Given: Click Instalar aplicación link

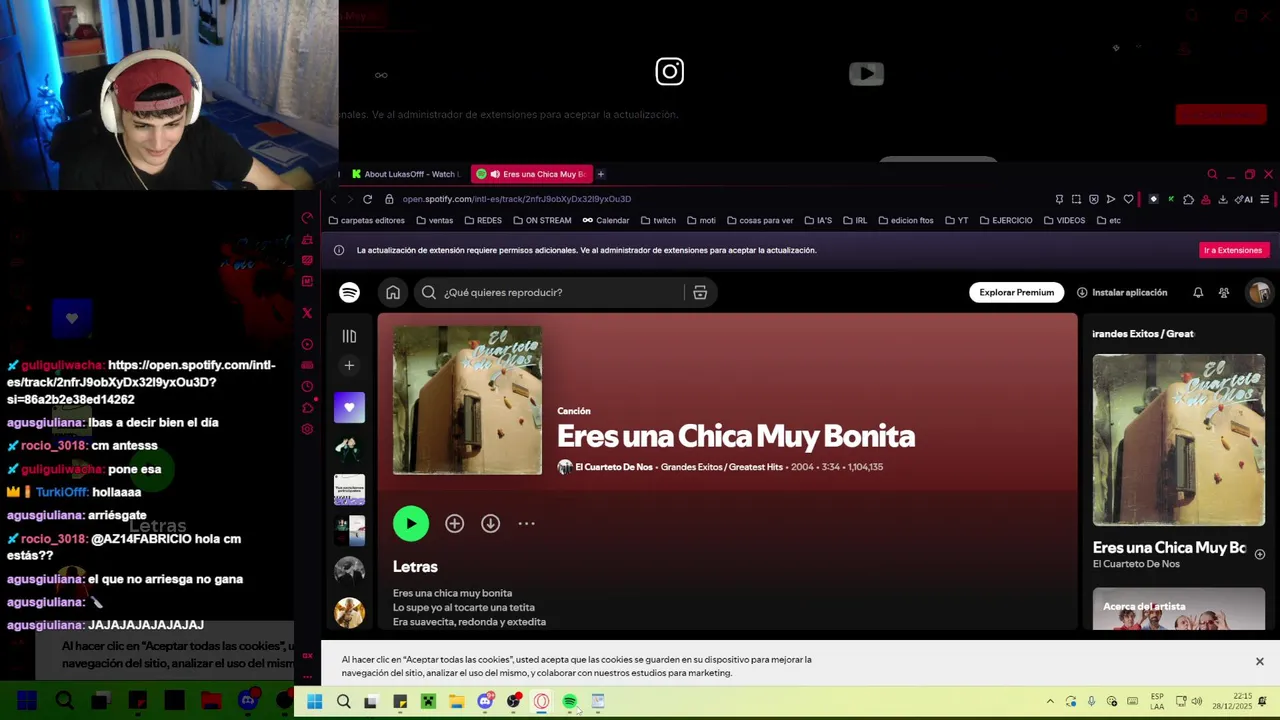Looking at the screenshot, I should point(1122,292).
